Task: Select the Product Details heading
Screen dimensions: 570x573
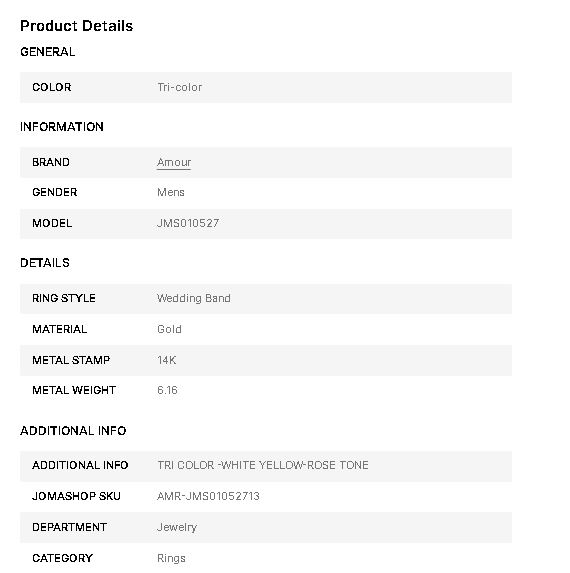Action: click(x=77, y=26)
